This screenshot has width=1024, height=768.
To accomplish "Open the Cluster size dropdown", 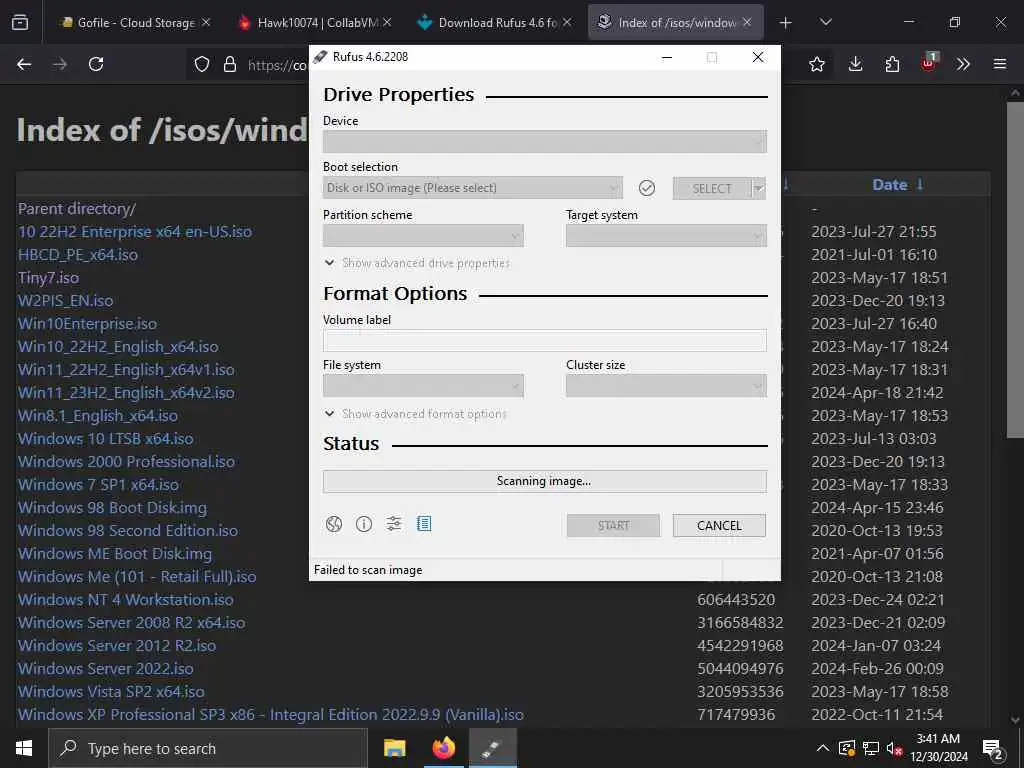I will pos(666,386).
